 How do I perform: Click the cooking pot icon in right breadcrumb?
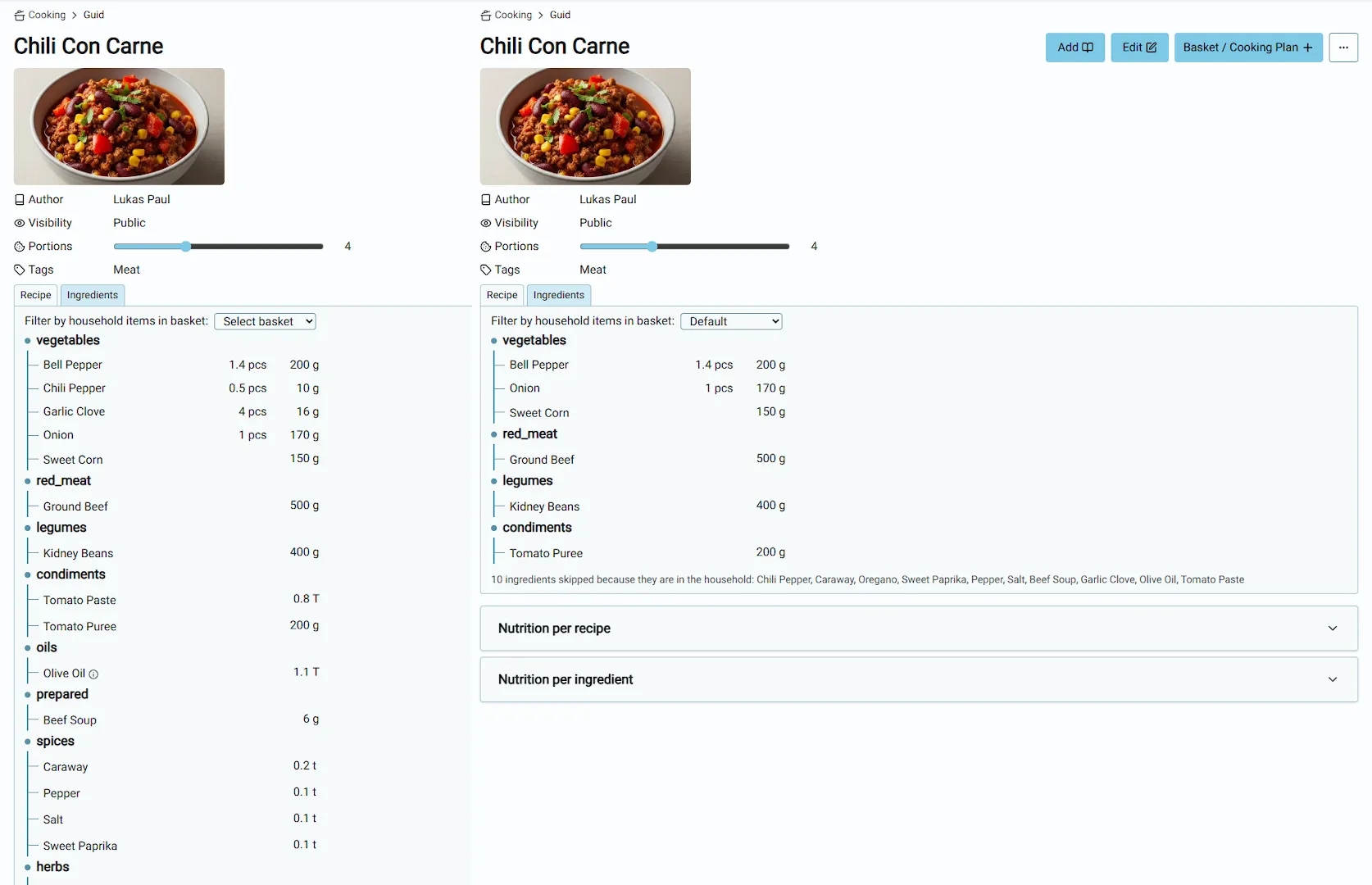486,16
